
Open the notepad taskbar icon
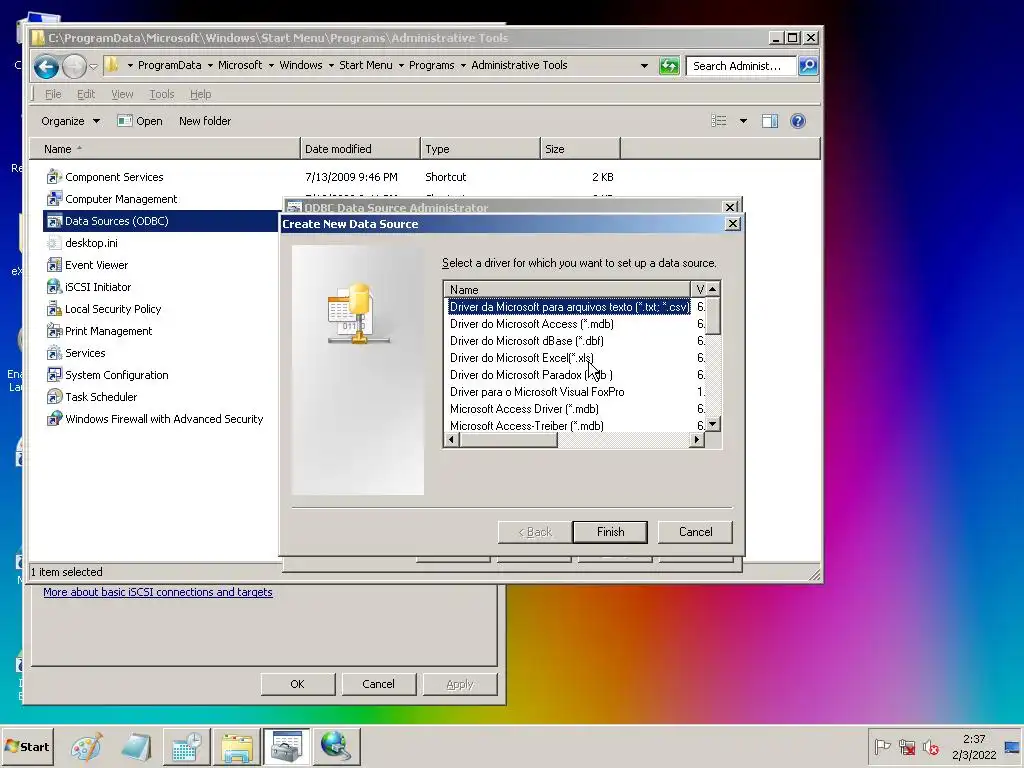point(136,746)
